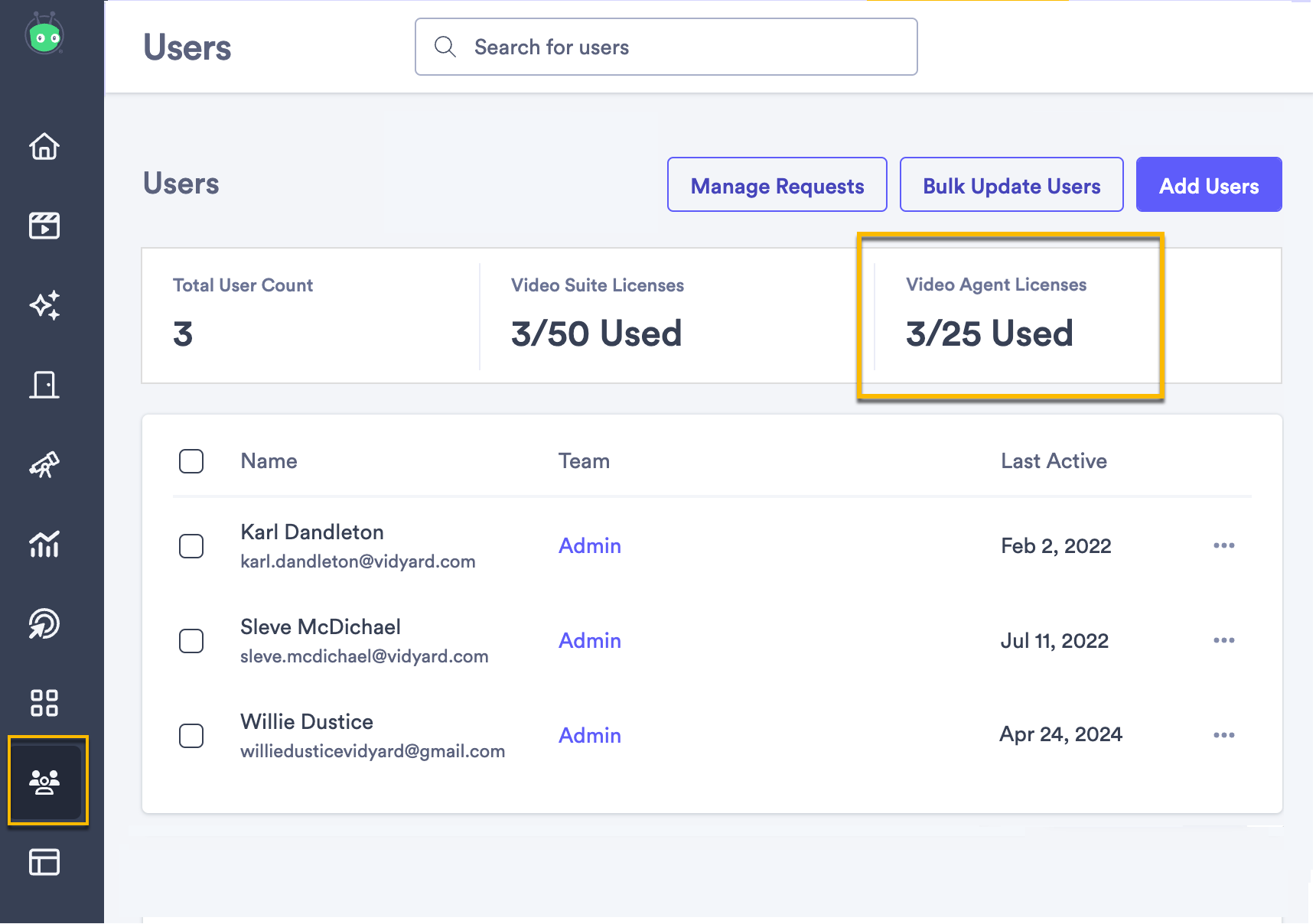Open the Home dashboard from the sidebar
The image size is (1316, 924).
44,147
